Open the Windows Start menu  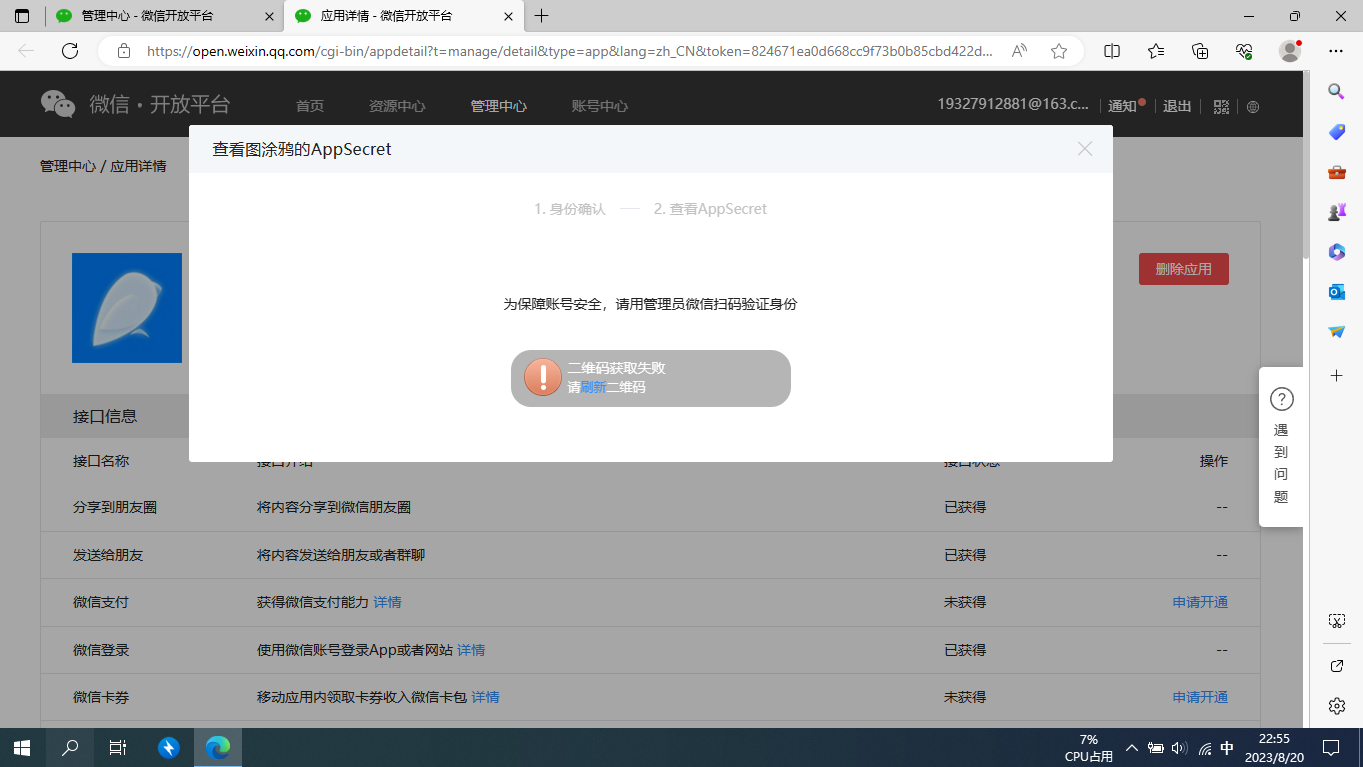tap(22, 747)
